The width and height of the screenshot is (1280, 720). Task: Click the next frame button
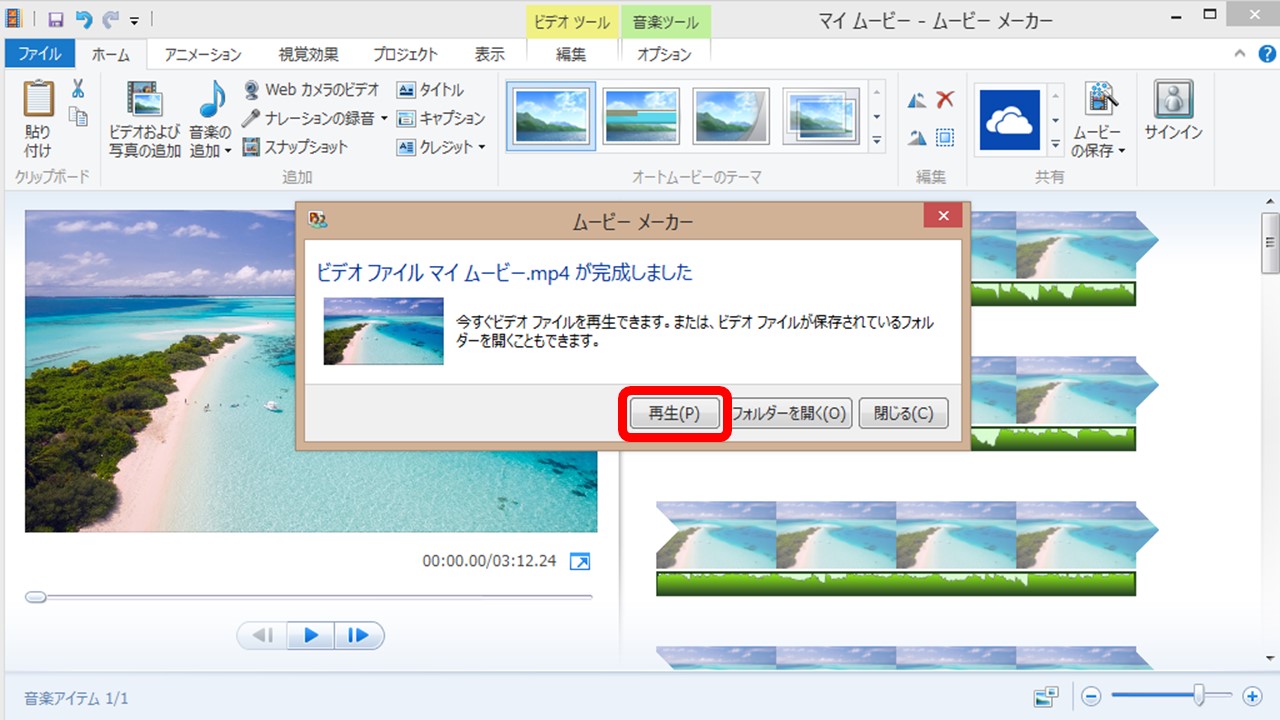click(x=359, y=635)
